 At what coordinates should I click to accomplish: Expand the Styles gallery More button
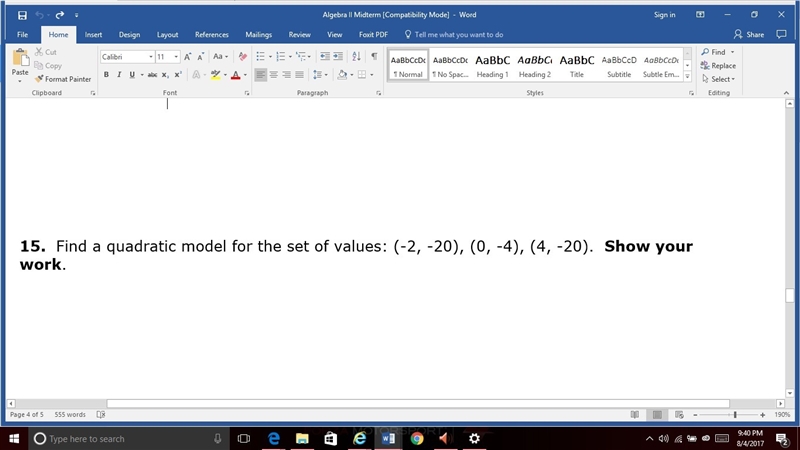(x=687, y=77)
